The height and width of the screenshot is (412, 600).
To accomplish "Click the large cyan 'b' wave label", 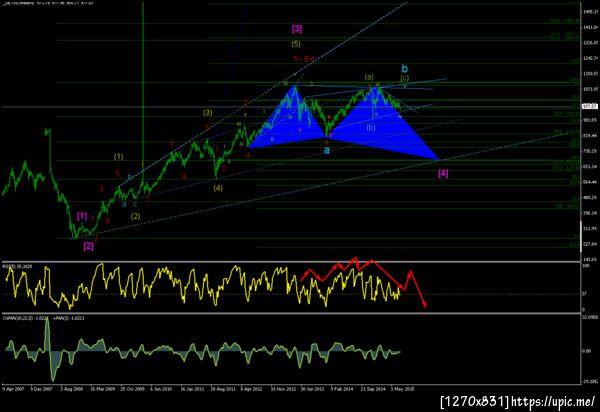I will point(404,69).
